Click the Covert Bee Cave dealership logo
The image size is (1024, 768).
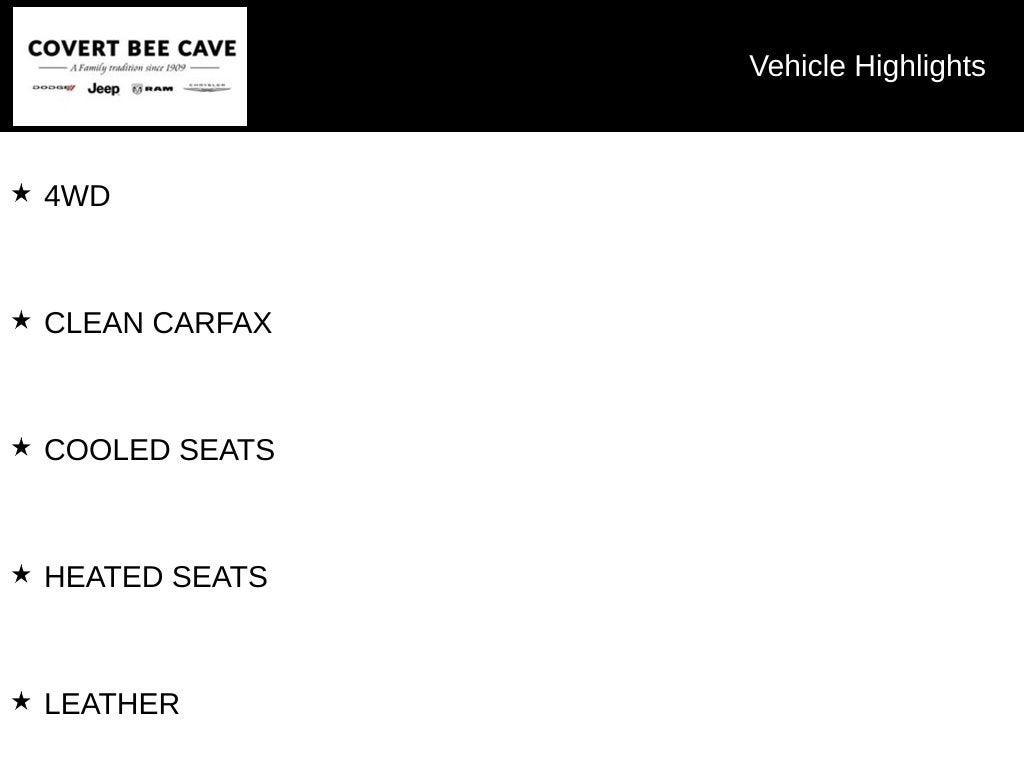pyautogui.click(x=130, y=66)
